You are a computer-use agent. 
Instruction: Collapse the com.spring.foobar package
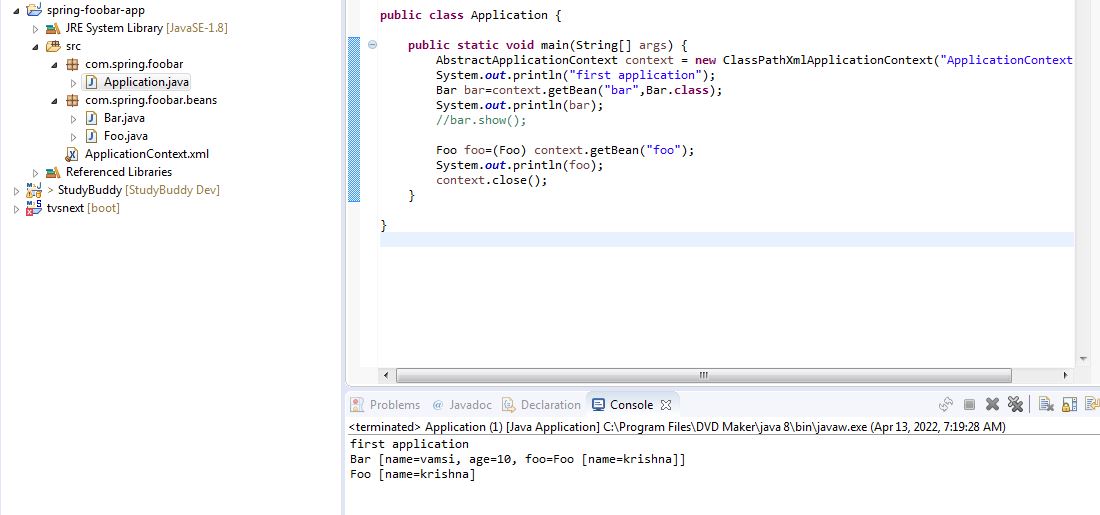point(55,65)
